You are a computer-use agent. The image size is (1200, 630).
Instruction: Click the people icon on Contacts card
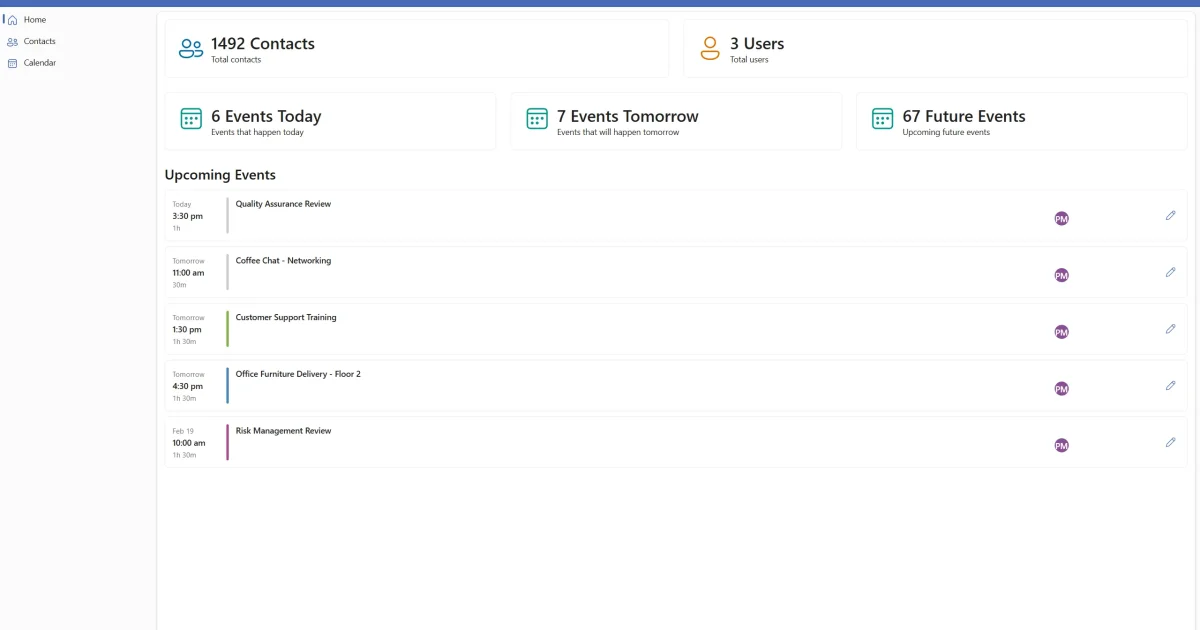[191, 48]
